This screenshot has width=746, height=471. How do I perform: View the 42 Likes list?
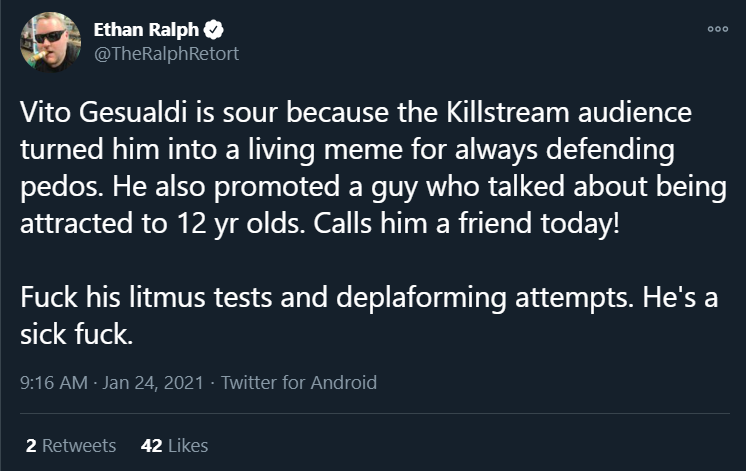tap(175, 446)
